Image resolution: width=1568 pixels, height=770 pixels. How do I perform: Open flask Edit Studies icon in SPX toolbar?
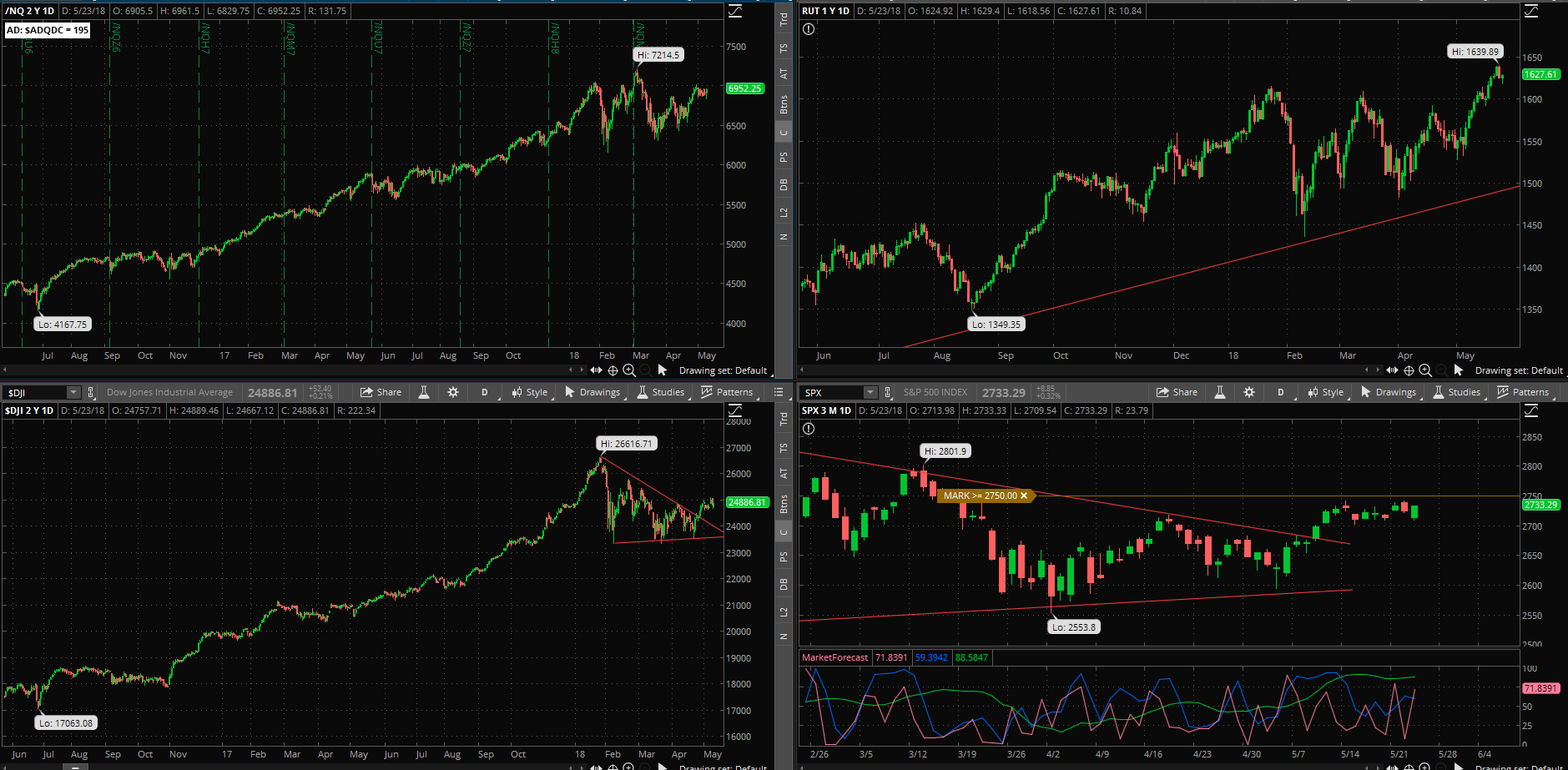click(x=1220, y=392)
